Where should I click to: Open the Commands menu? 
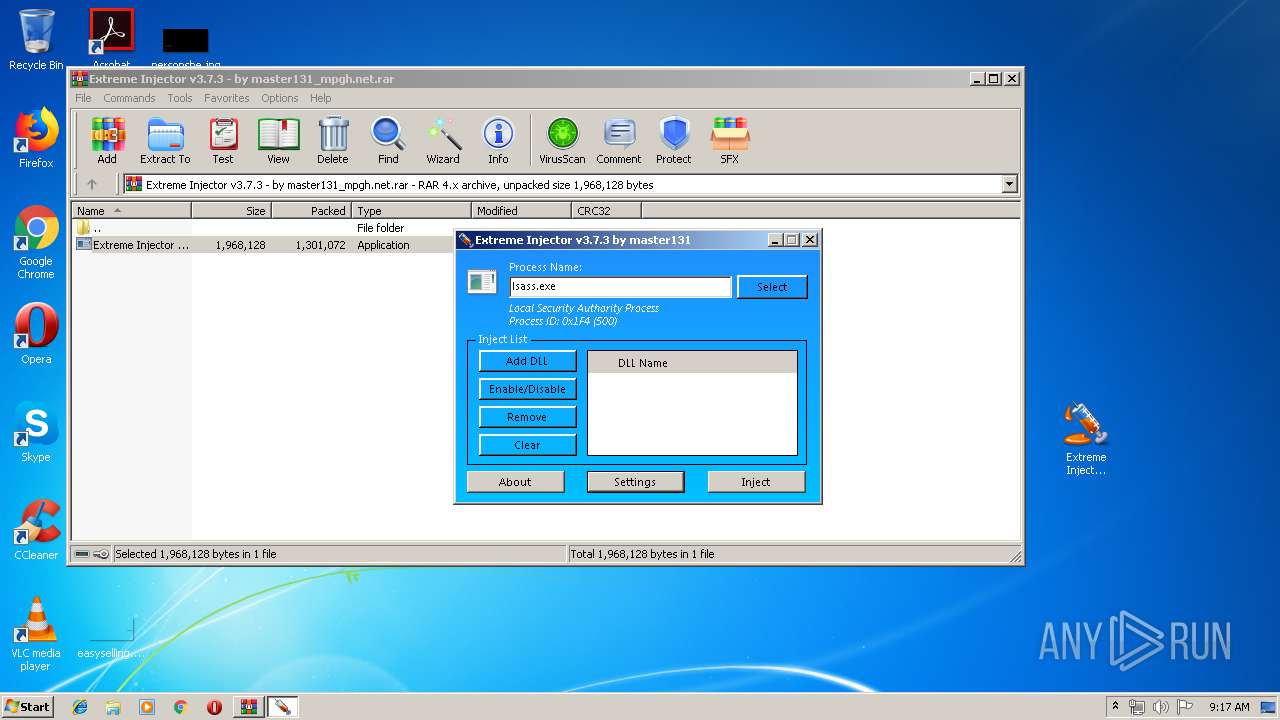(x=129, y=98)
